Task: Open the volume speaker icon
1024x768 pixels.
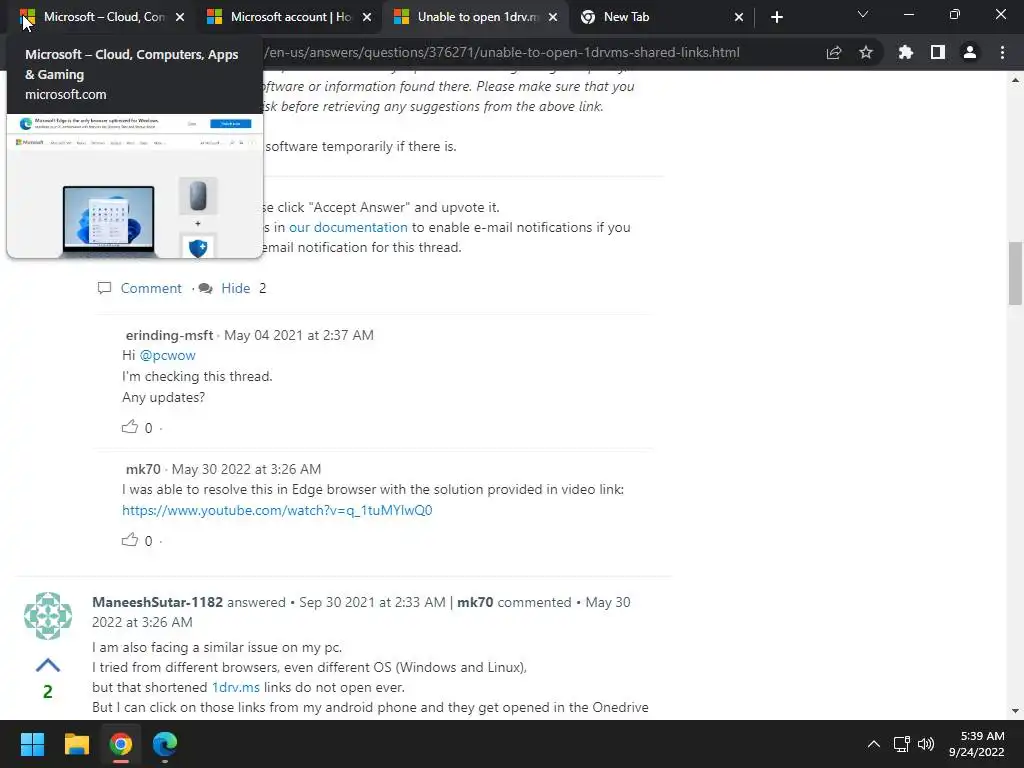Action: (x=925, y=744)
